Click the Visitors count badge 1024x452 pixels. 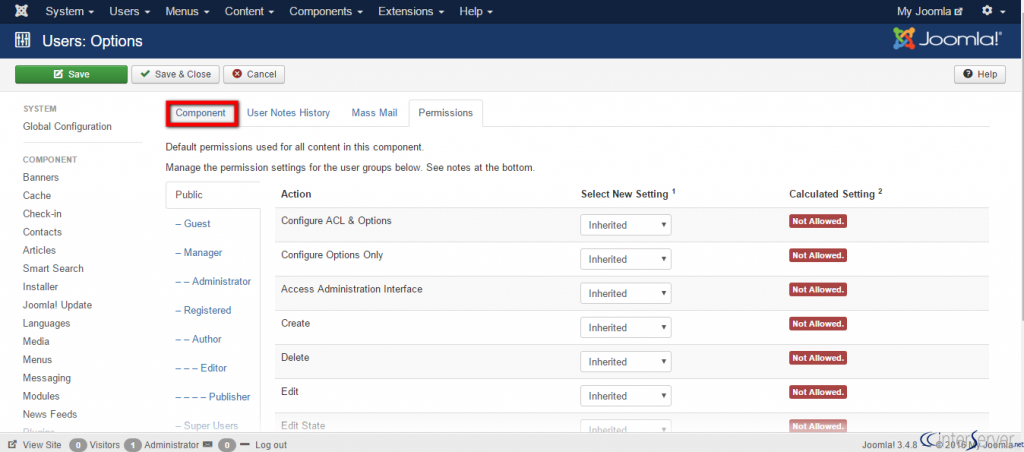pos(78,445)
